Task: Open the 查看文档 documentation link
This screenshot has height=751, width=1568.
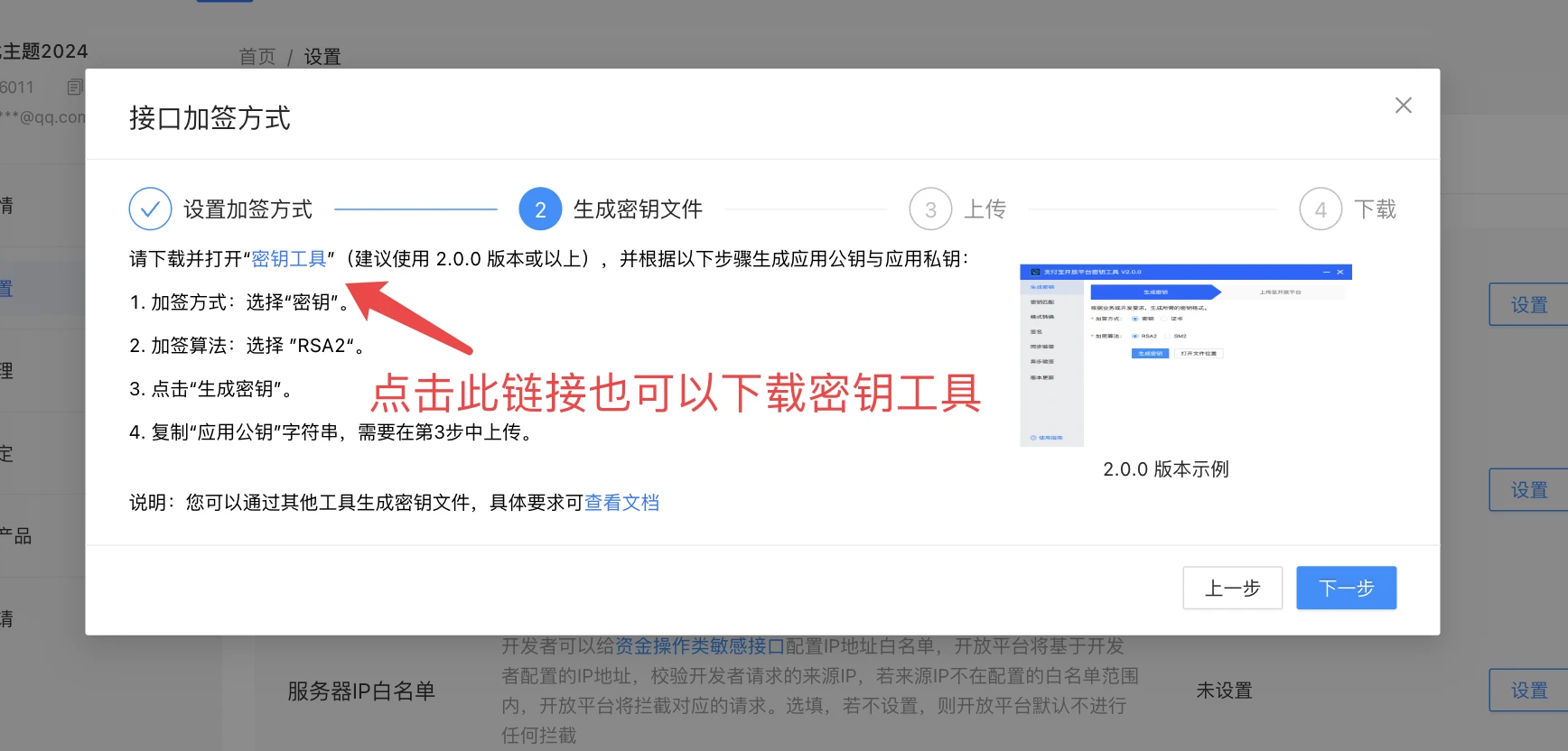Action: point(621,503)
